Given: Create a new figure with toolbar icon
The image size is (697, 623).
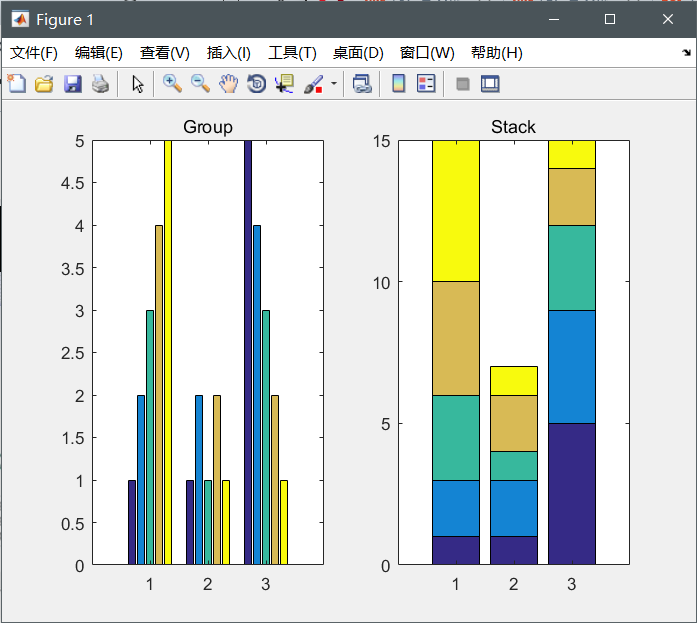Looking at the screenshot, I should [16, 84].
